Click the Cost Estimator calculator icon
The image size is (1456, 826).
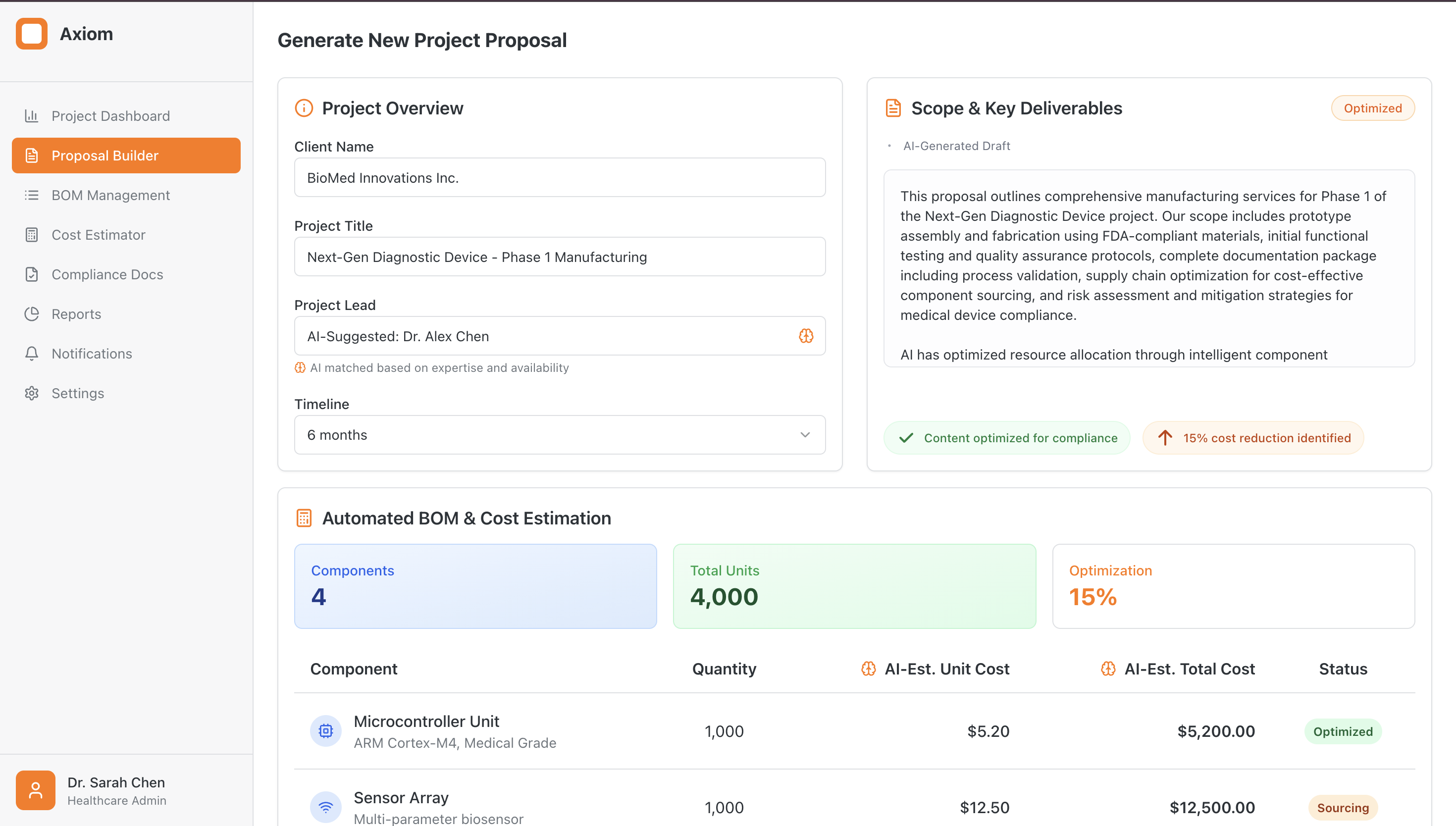point(32,235)
